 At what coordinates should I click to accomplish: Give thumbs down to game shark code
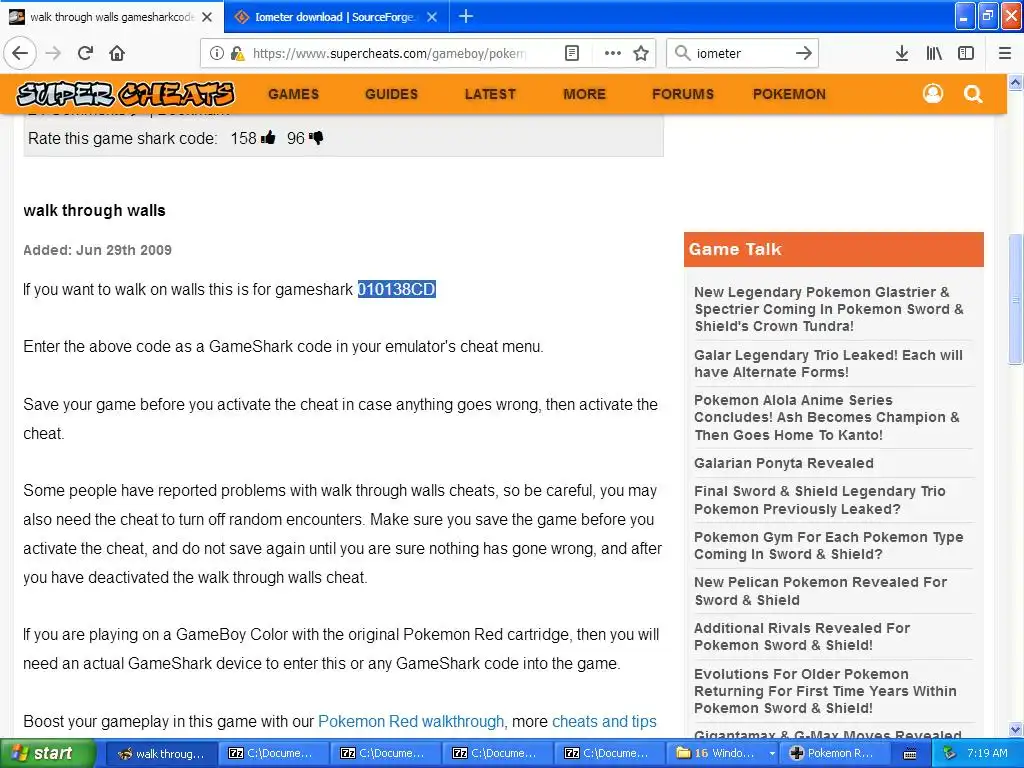[317, 138]
